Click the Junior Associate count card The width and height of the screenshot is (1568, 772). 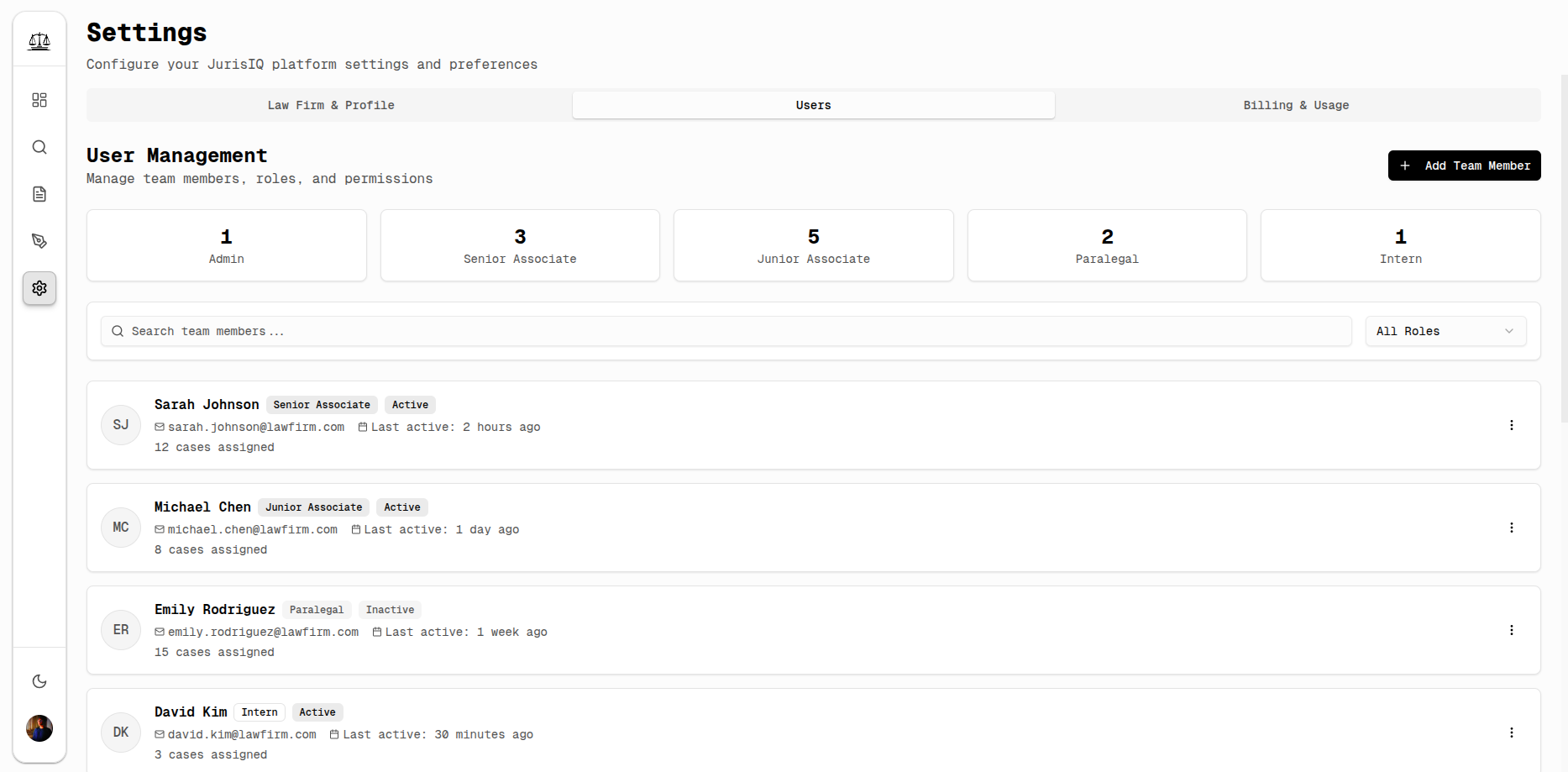click(813, 245)
